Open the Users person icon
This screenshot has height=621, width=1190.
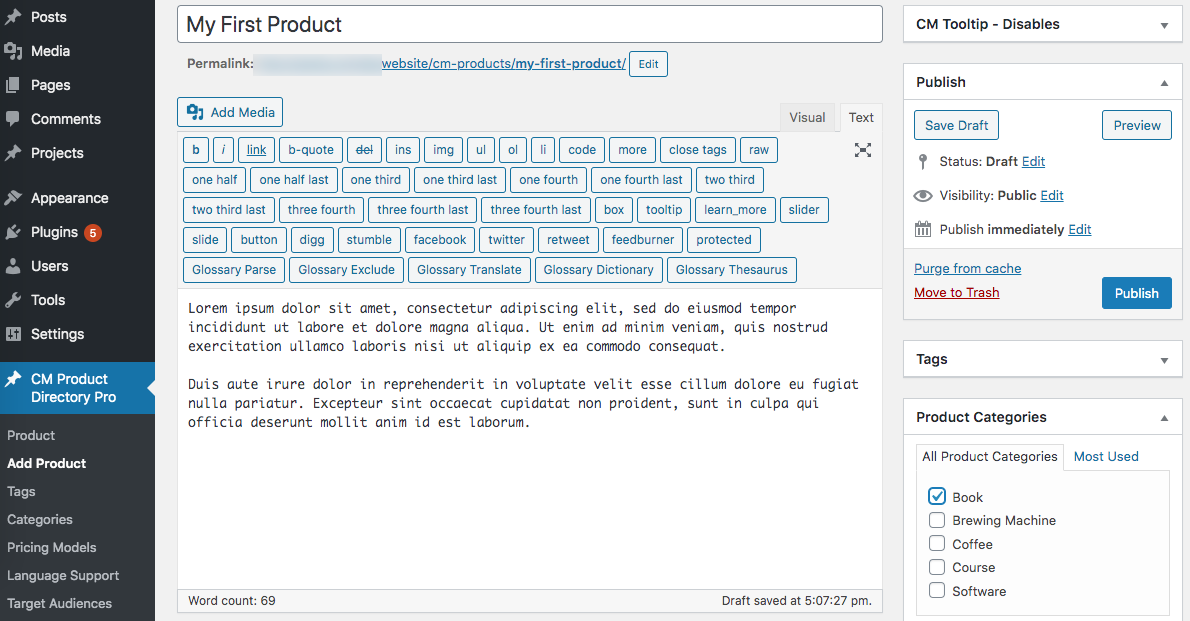point(13,266)
